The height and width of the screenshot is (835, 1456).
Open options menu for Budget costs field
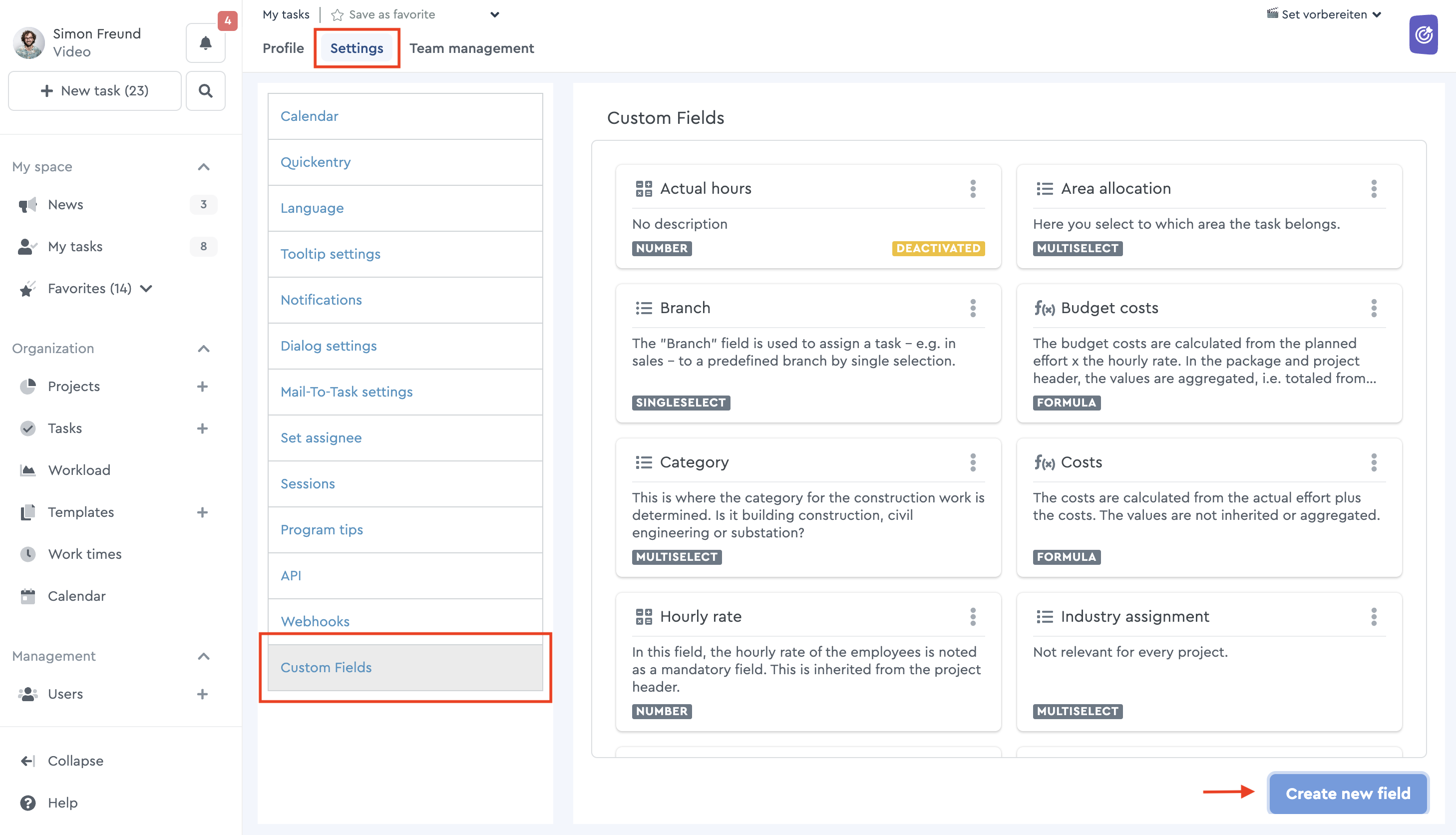(1374, 309)
